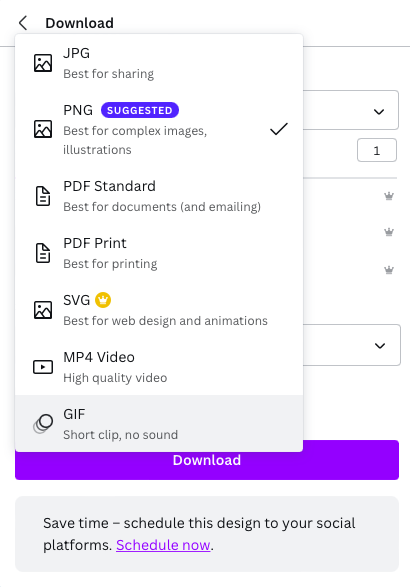This screenshot has width=410, height=587.
Task: Expand the lower dropdown chevron
Action: point(380,346)
